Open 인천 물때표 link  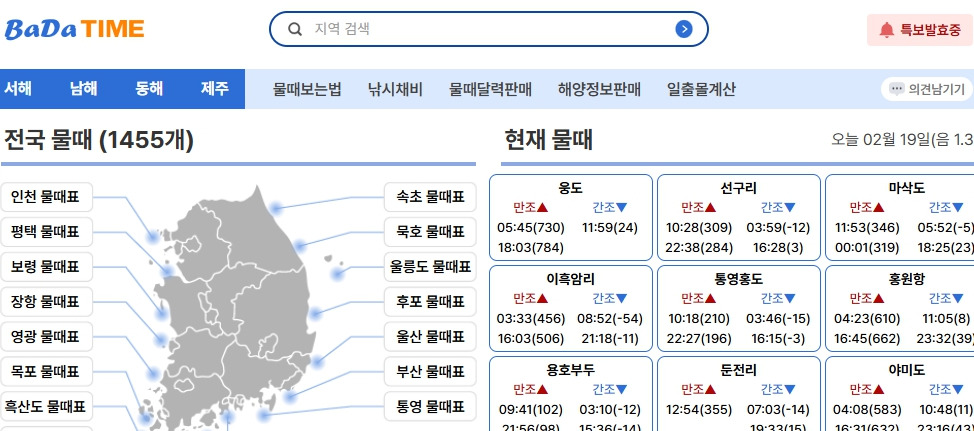[47, 197]
